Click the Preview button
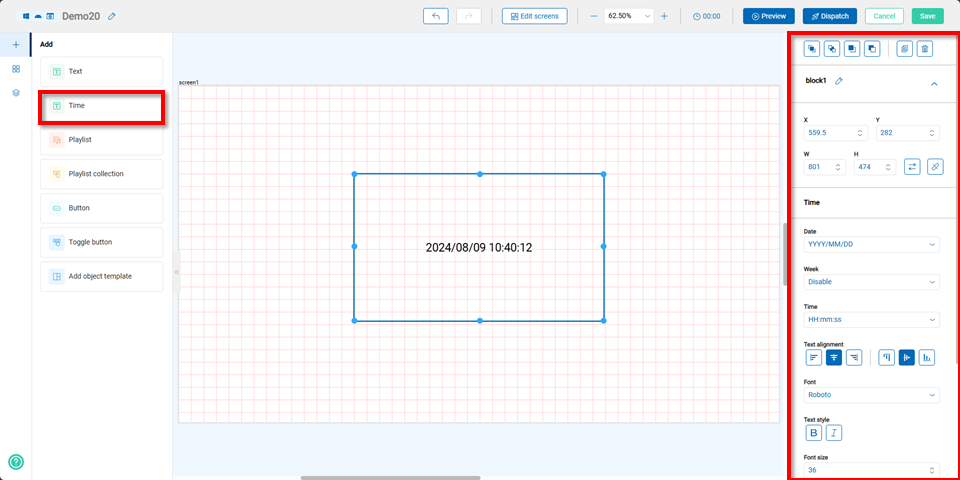This screenshot has width=960, height=480. coord(768,16)
